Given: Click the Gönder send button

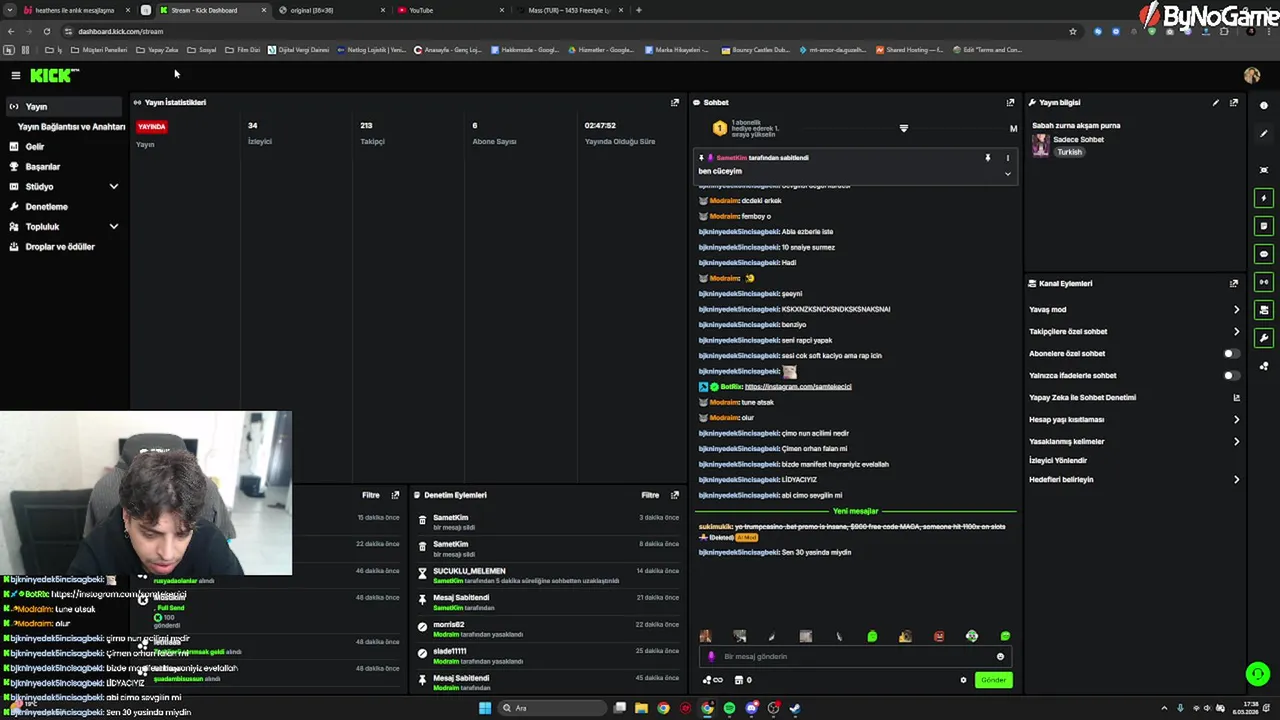Looking at the screenshot, I should point(993,680).
